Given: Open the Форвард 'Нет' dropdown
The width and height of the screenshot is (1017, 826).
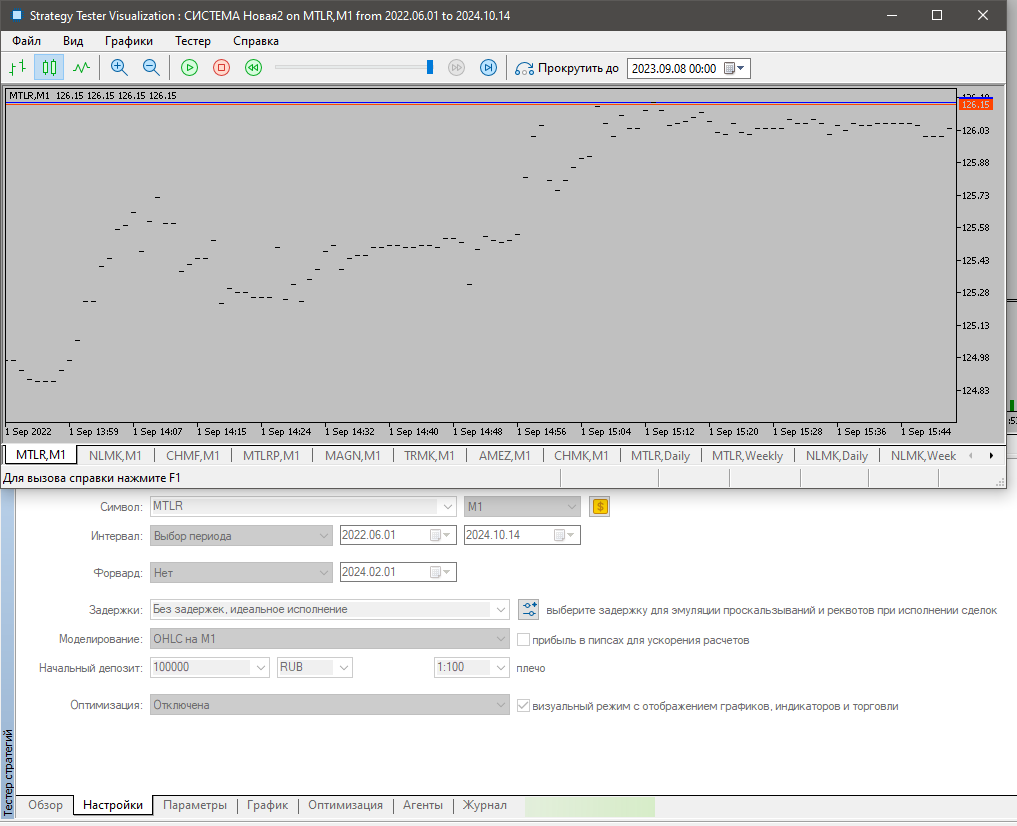Looking at the screenshot, I should tap(241, 572).
